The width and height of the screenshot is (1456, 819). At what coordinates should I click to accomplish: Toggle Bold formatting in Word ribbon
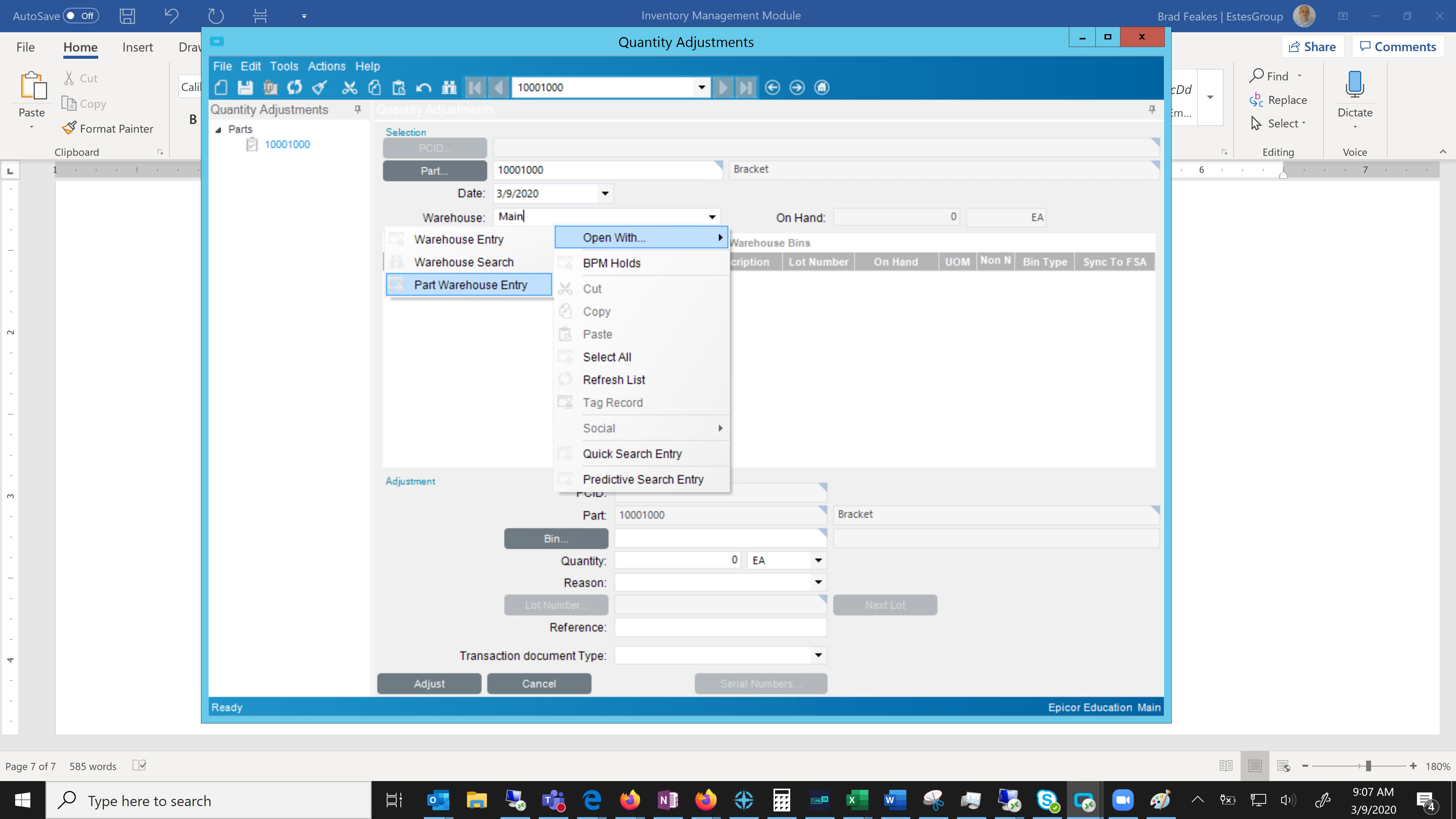point(193,119)
